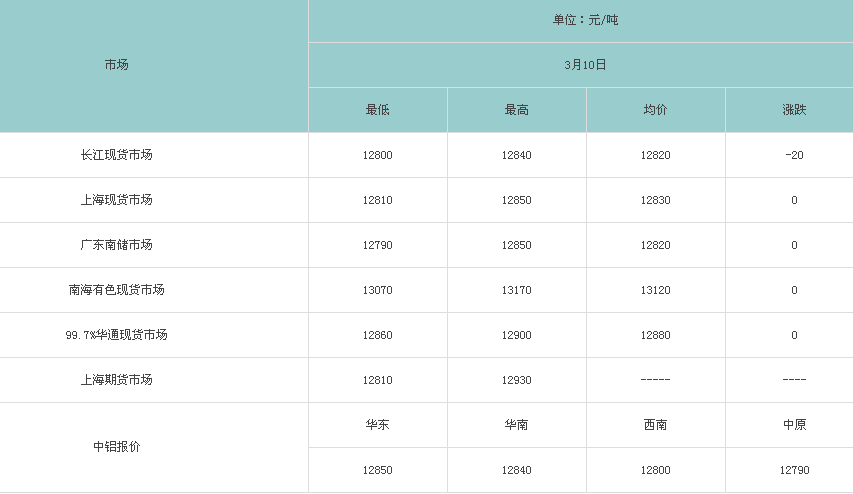This screenshot has width=853, height=494.
Task: Click the 上海现货市场 row label
Action: tap(116, 200)
